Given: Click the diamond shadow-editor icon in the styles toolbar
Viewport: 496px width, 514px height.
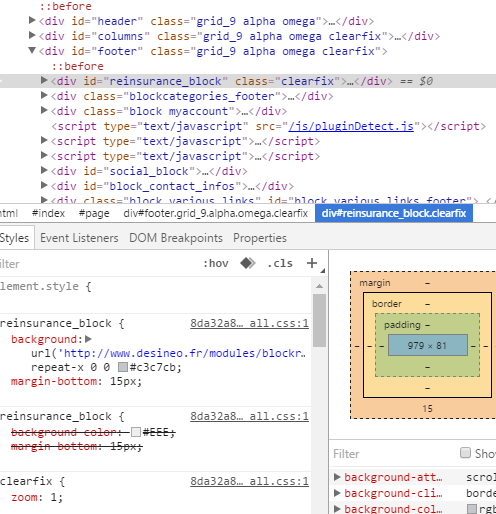Looking at the screenshot, I should pos(248,263).
